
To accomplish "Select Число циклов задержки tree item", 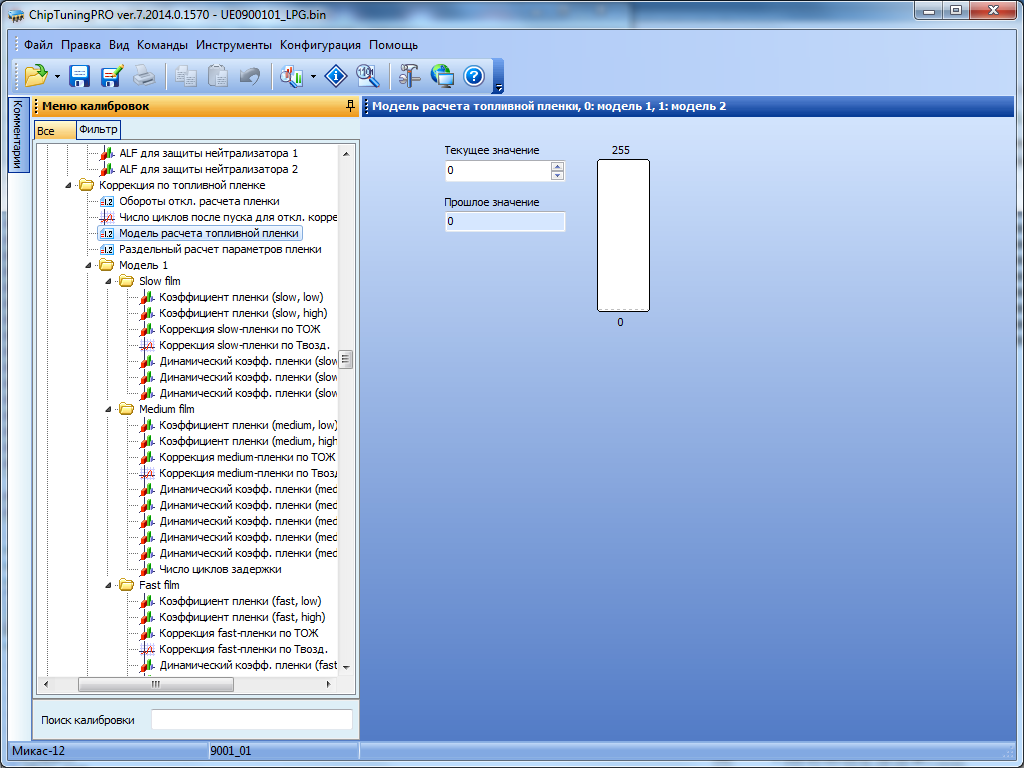I will 220,569.
